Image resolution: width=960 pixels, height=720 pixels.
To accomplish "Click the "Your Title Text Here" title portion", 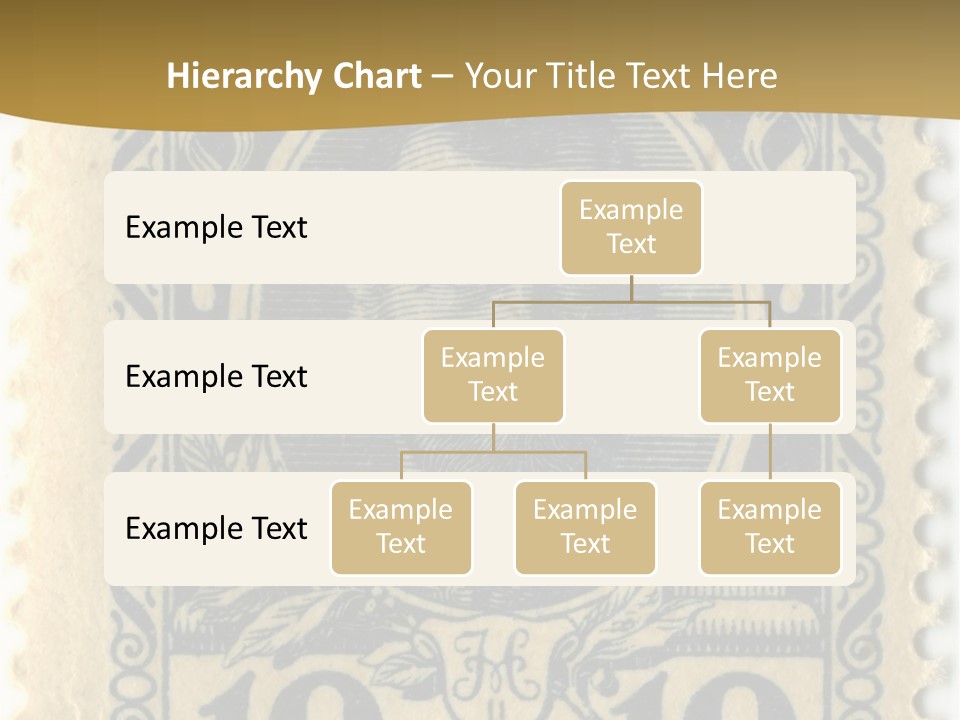I will click(x=621, y=76).
